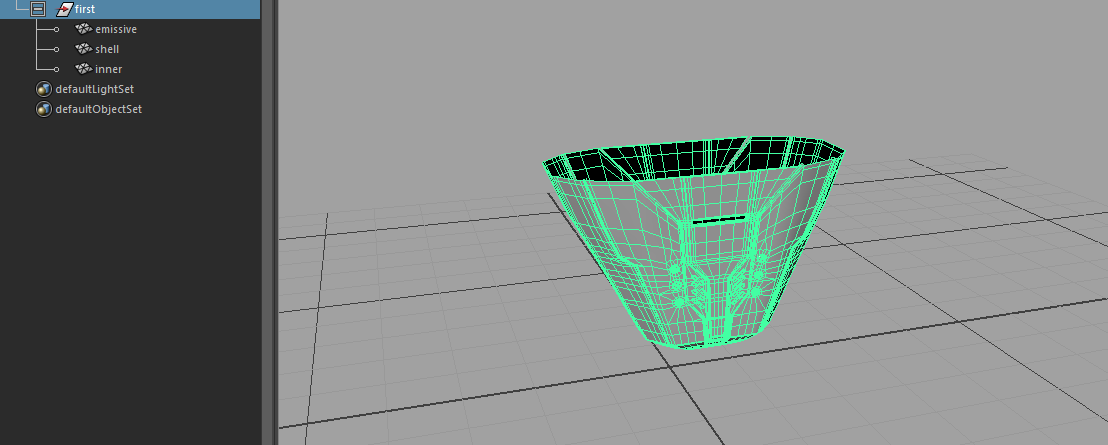
Task: Click the rectangular panel on the mesh front
Action: click(716, 239)
